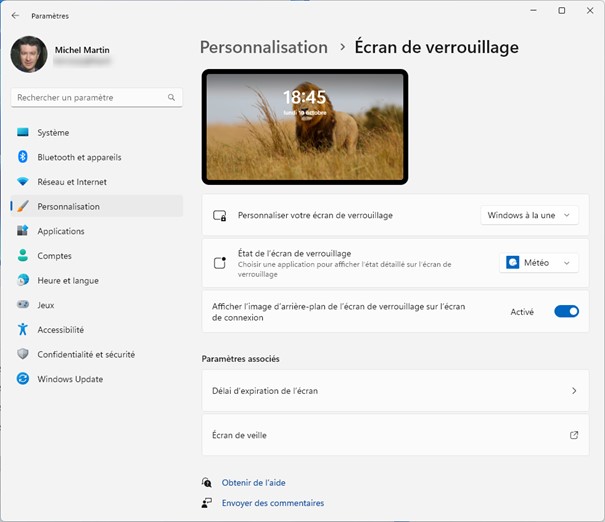Go back to Personnalisation via breadcrumb
This screenshot has width=605, height=522.
click(x=264, y=47)
